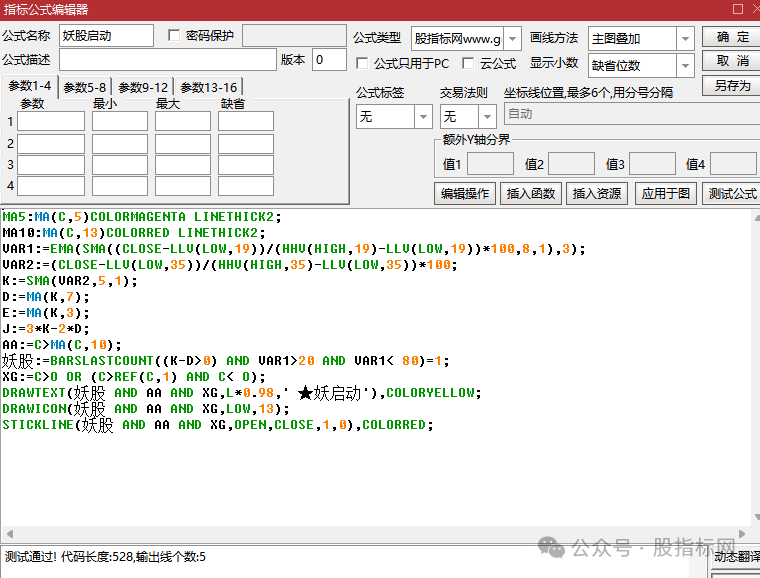Click the 另存为 button
Screen dimensions: 760x578
(732, 86)
